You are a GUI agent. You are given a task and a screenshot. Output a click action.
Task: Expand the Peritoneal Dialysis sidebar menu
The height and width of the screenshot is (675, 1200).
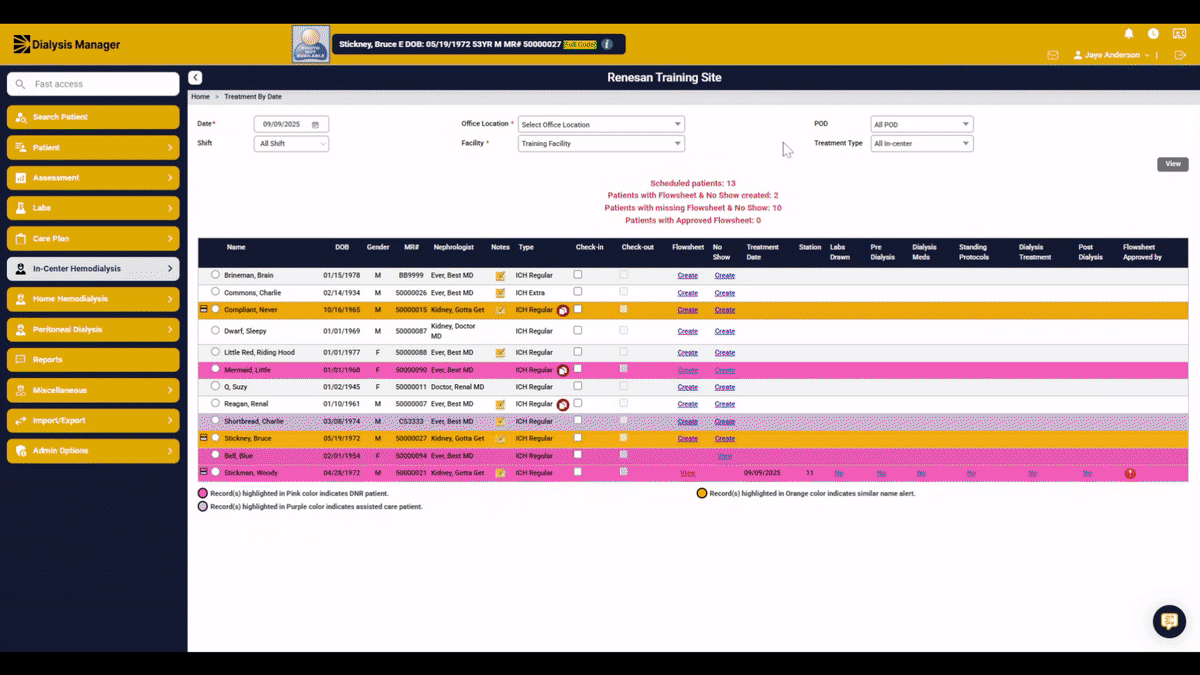pos(93,329)
